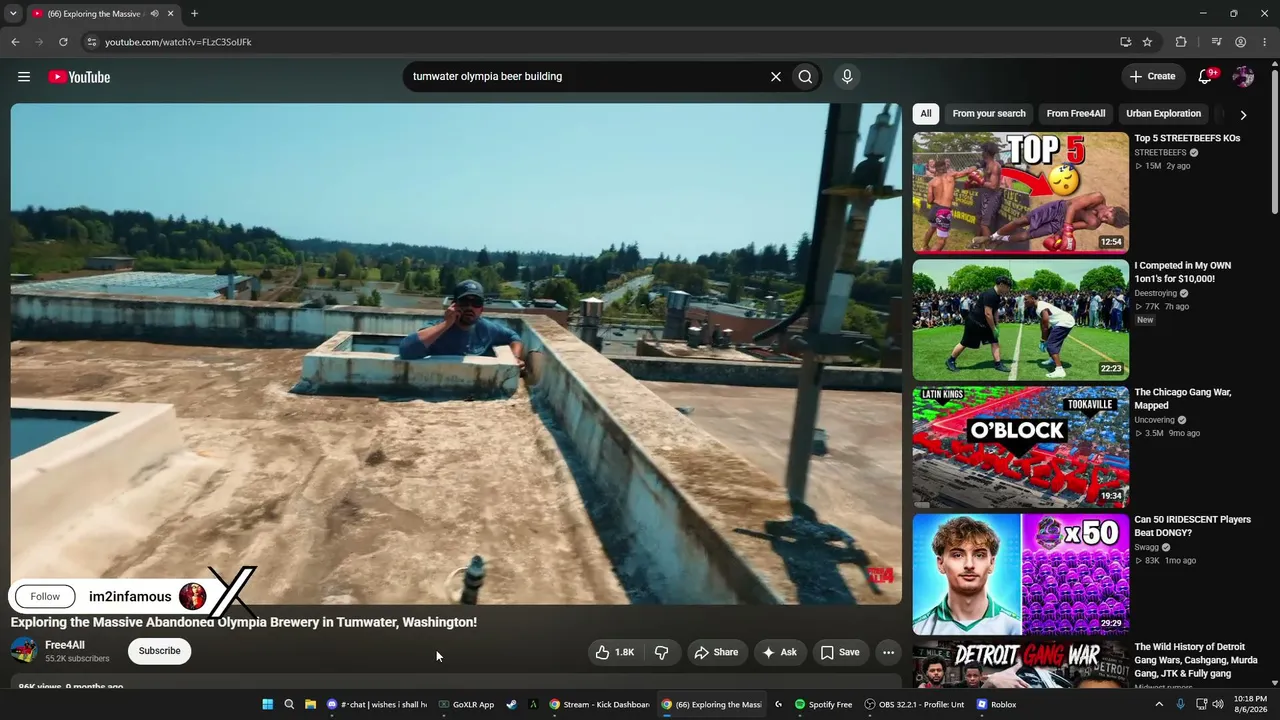The image size is (1280, 720).
Task: Show hidden system tray icons
Action: 1159,704
